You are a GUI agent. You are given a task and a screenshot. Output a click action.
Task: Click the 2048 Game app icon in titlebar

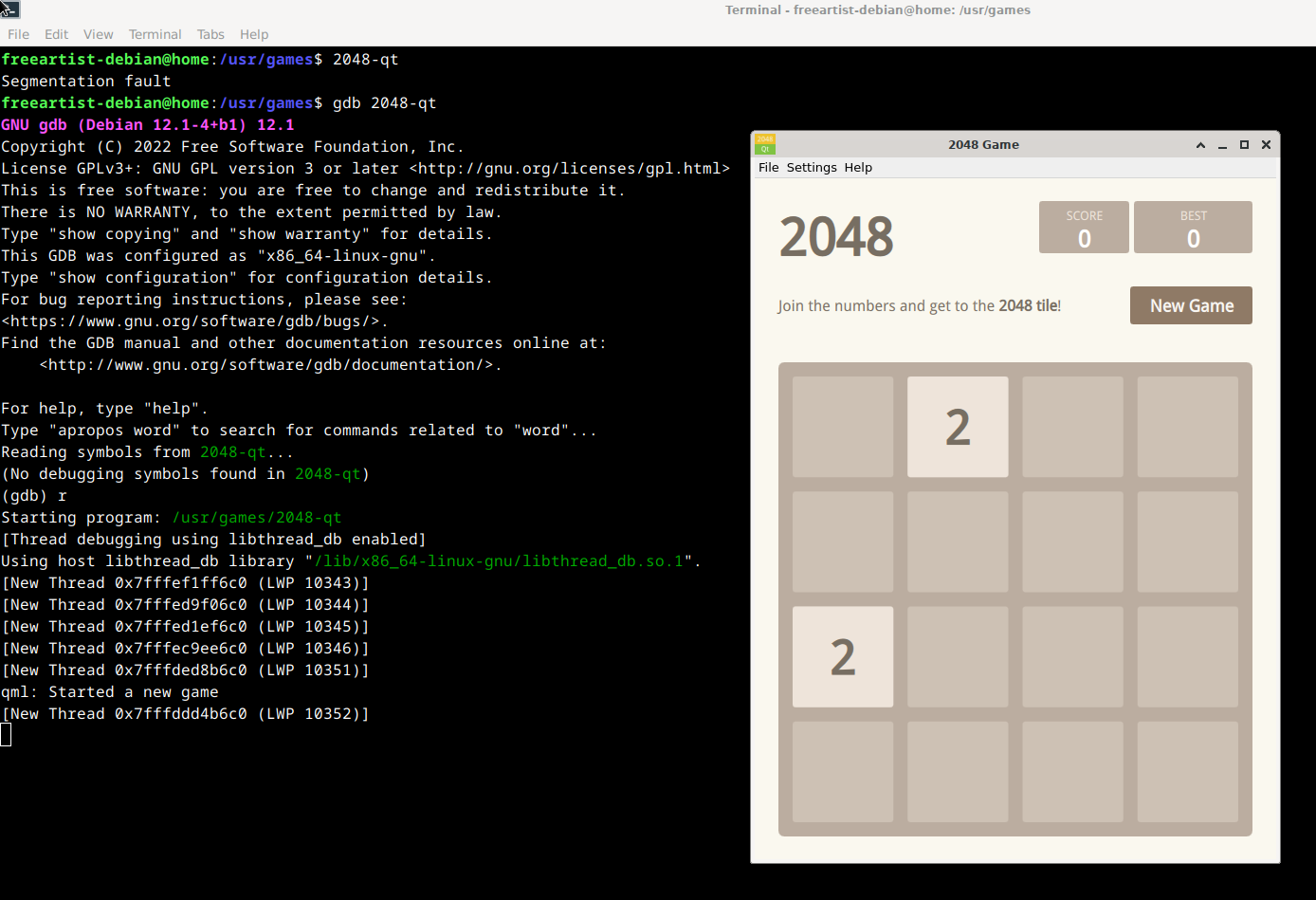point(765,144)
